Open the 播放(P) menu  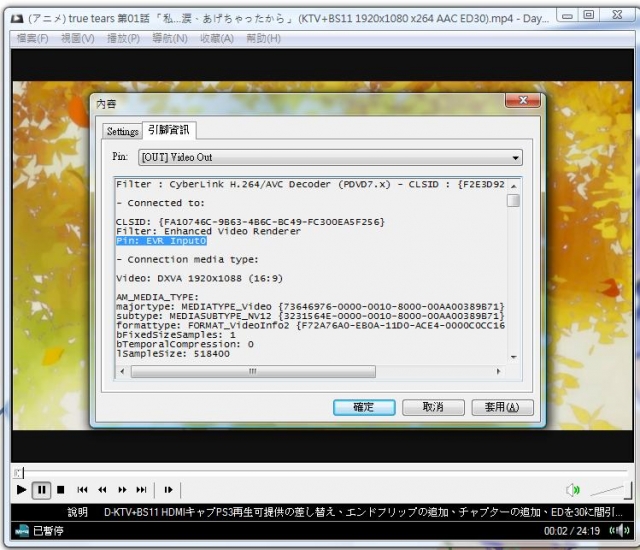pyautogui.click(x=123, y=38)
